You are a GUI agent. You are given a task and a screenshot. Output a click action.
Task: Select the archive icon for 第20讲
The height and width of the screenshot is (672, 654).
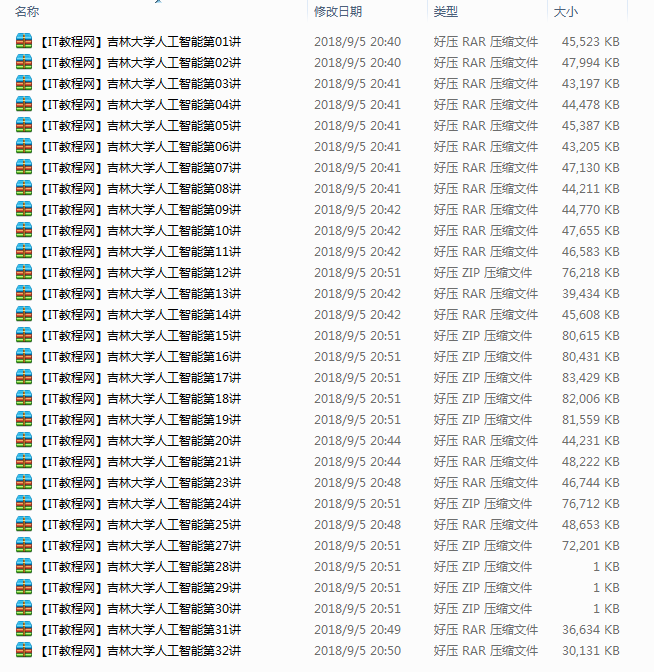24,441
